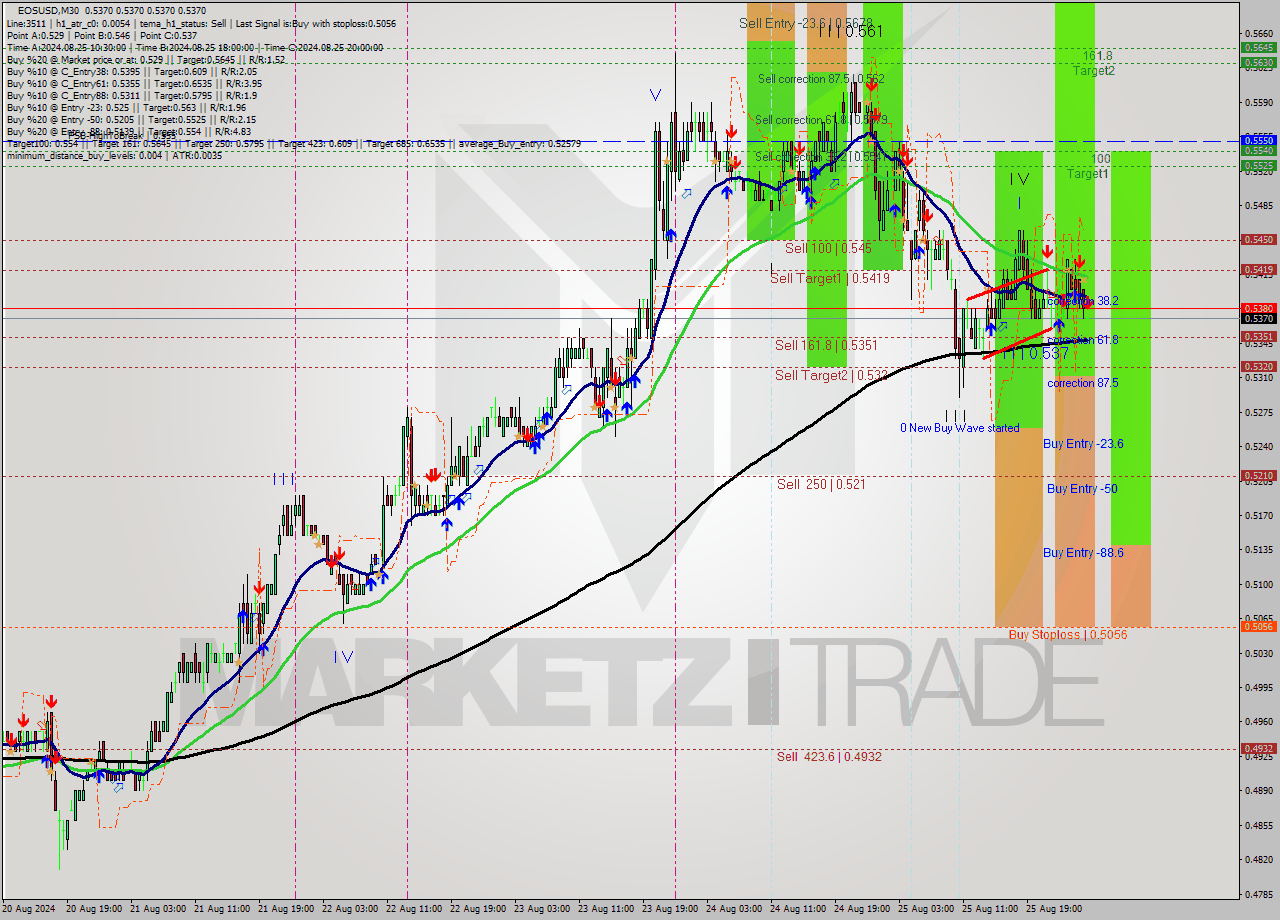Click the 'Buy %20 @ Entry -50: 0.5205' line

[x=71, y=120]
